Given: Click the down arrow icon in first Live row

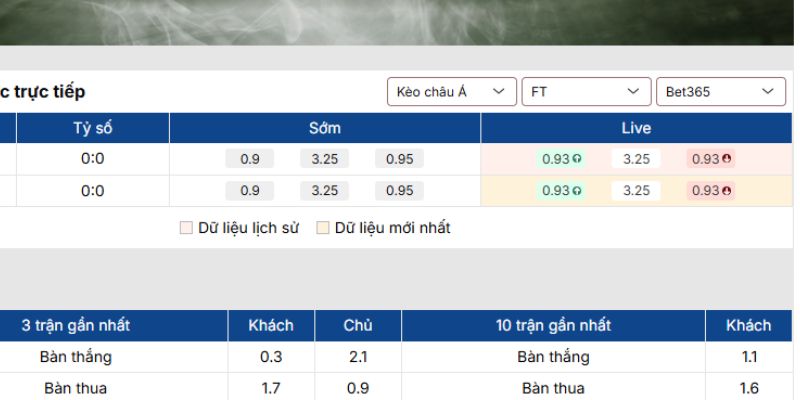Looking at the screenshot, I should point(727,159).
